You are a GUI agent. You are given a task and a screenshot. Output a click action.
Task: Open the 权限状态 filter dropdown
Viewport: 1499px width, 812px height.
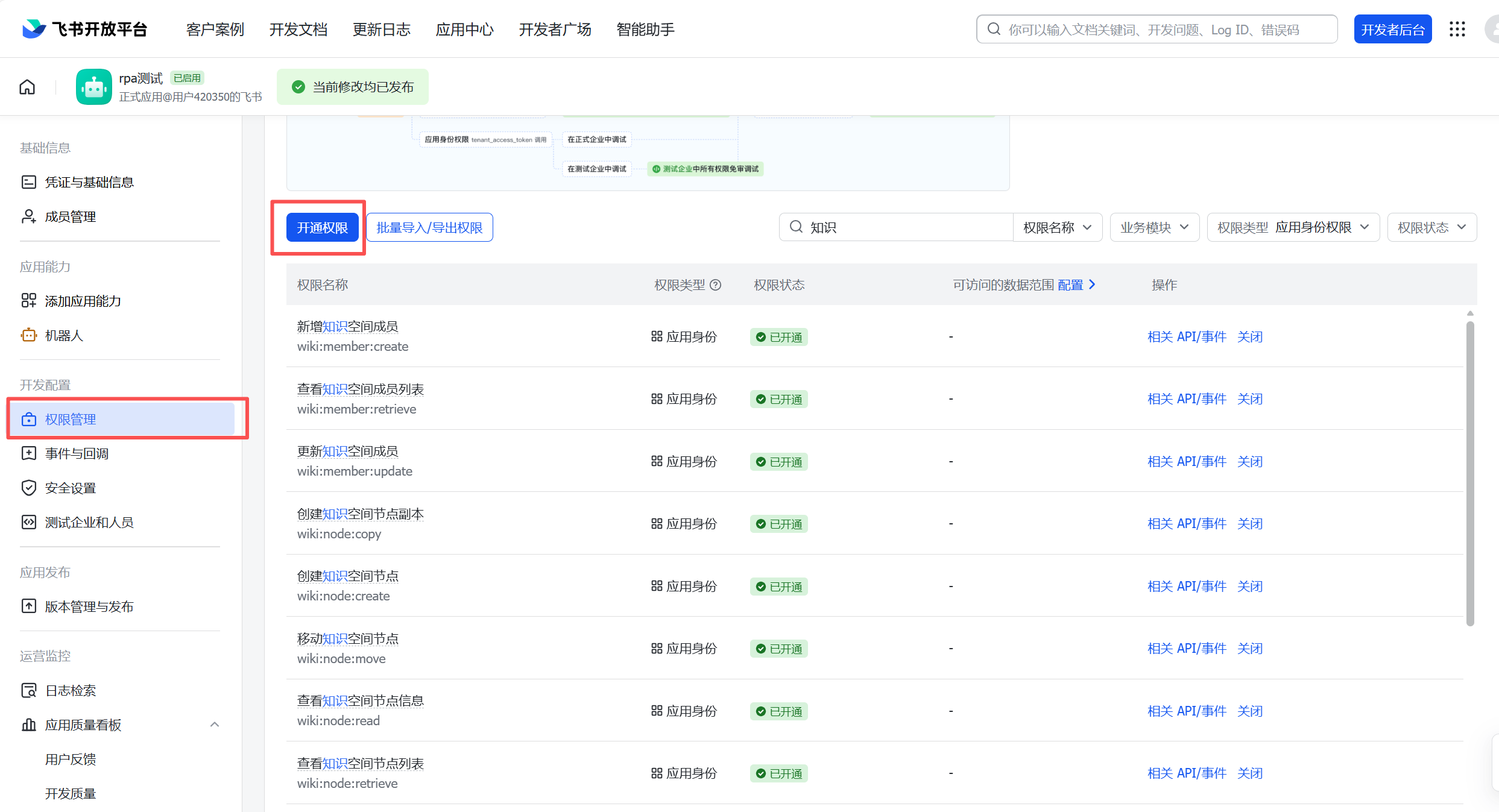pyautogui.click(x=1431, y=227)
